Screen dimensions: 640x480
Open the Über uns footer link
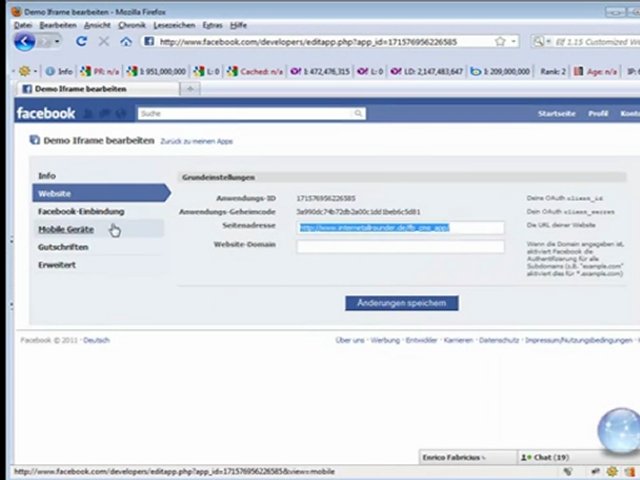(x=350, y=340)
